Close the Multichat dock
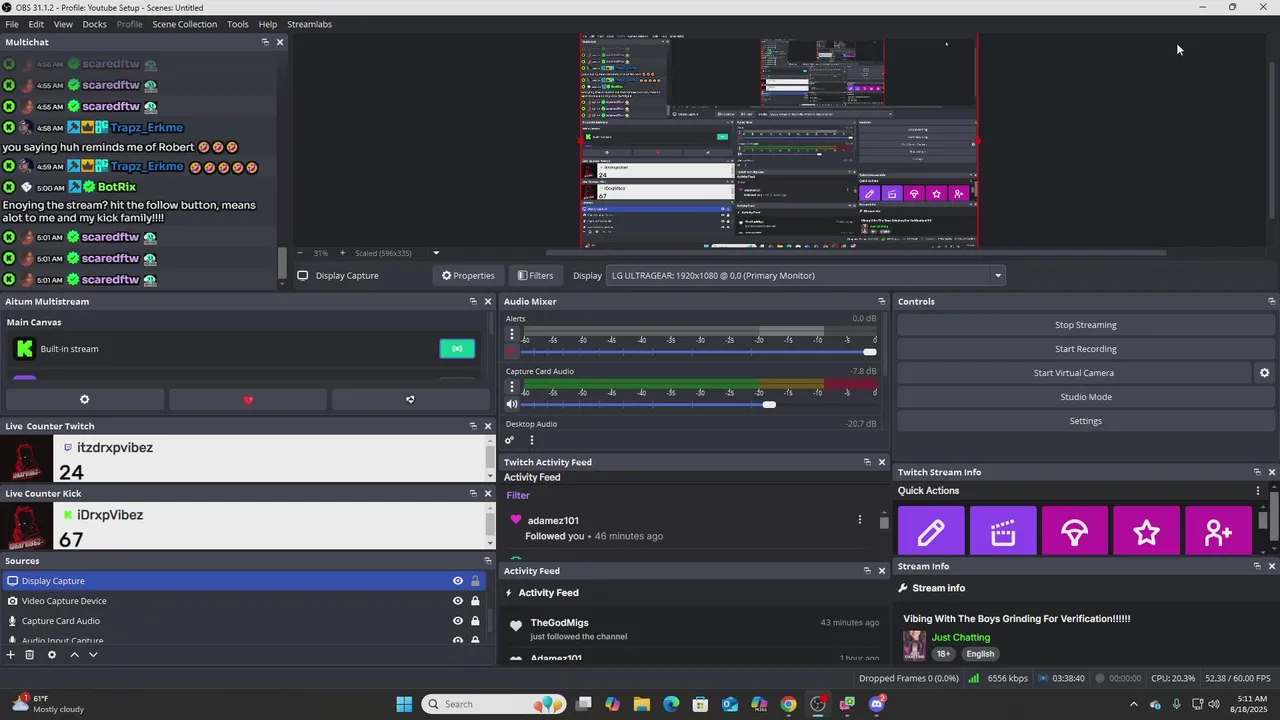Screen dimensions: 1280x720 pyautogui.click(x=280, y=42)
